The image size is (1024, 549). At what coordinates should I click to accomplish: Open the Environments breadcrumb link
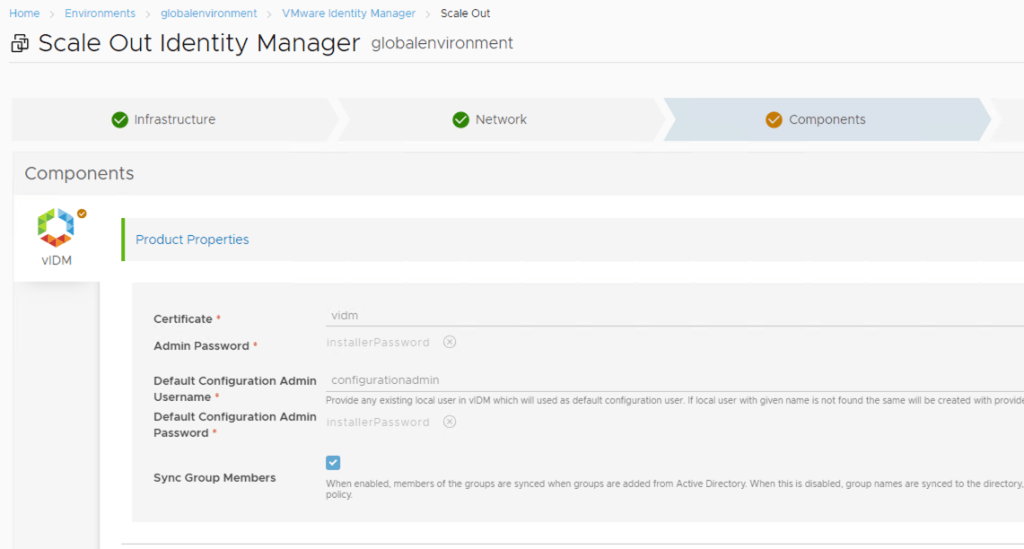100,14
